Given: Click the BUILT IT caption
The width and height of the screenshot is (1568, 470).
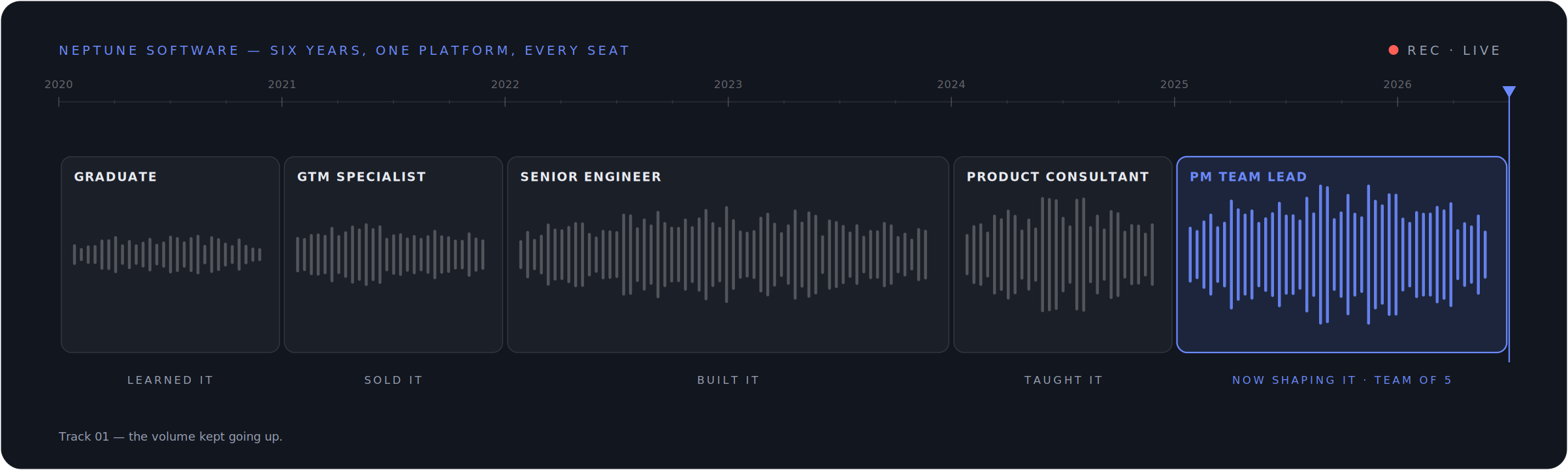Looking at the screenshot, I should click(x=728, y=380).
